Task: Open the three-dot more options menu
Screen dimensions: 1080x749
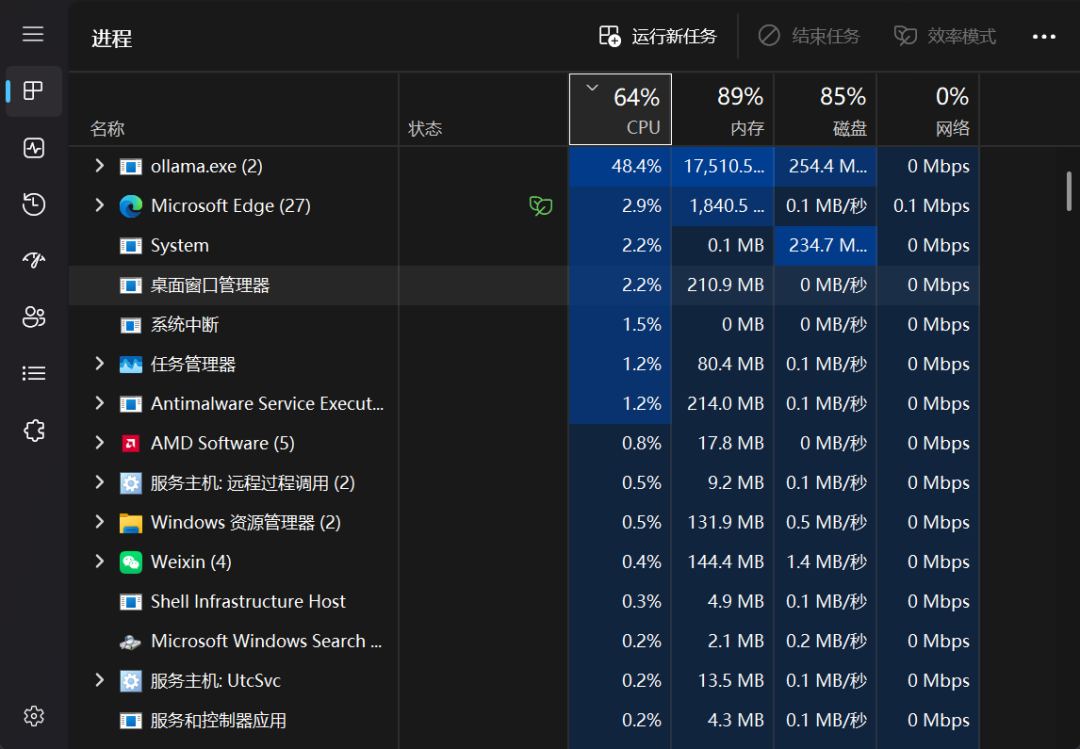Action: [x=1043, y=37]
